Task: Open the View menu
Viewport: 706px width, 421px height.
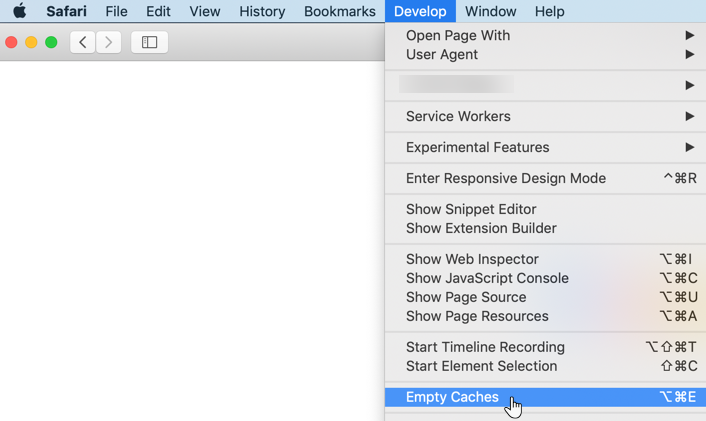Action: [204, 11]
